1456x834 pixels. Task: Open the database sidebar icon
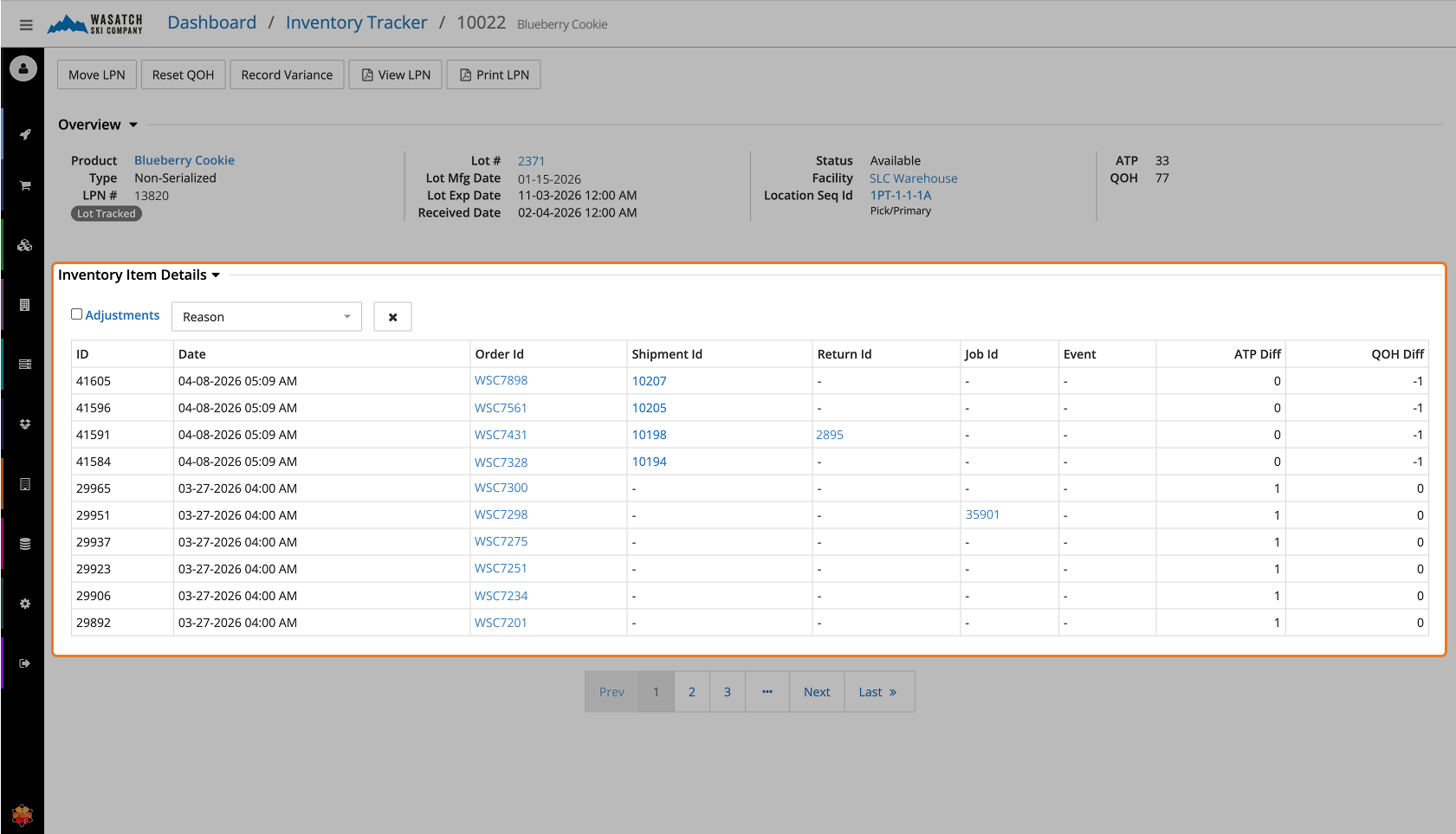[25, 544]
